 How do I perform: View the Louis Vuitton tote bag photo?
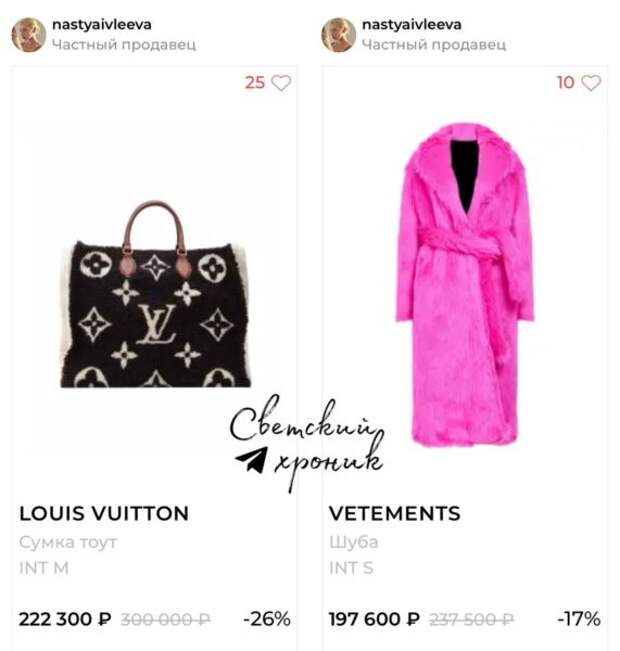[155, 295]
